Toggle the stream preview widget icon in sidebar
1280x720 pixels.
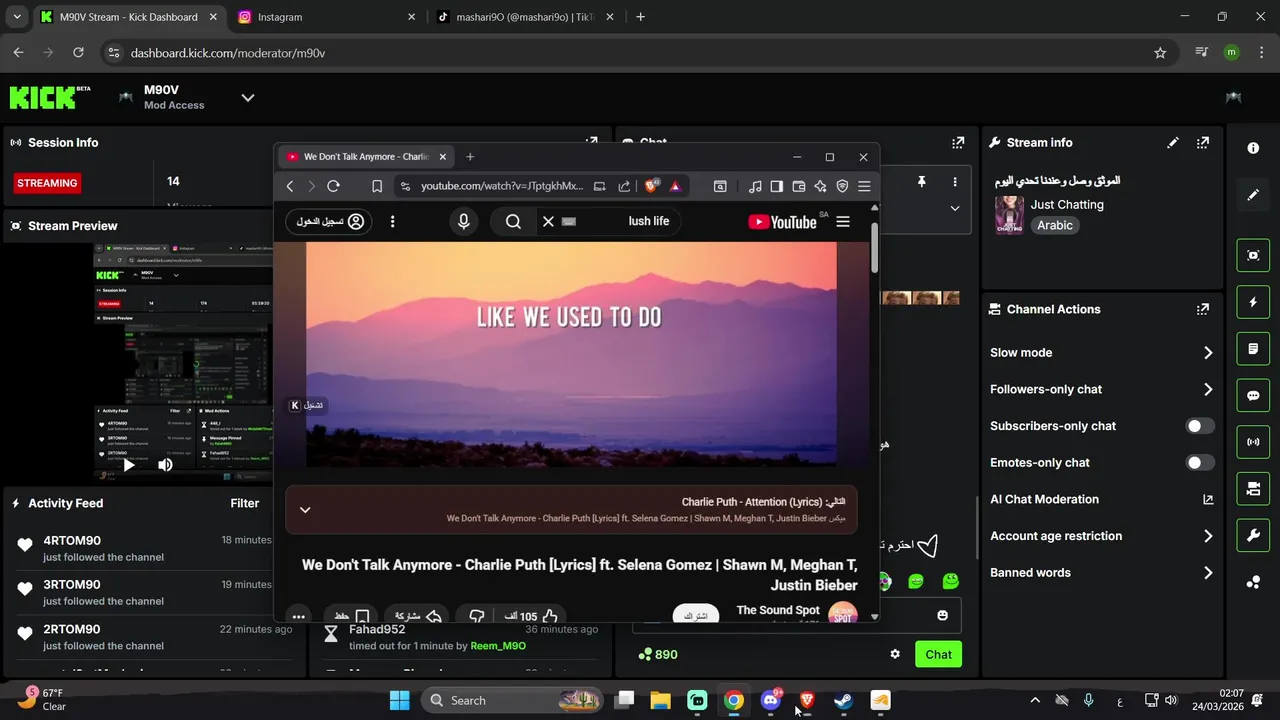pos(1253,255)
